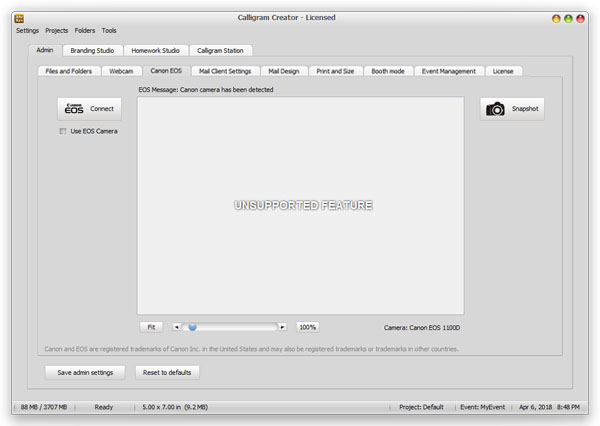The image size is (600, 426).
Task: Go to the Event Management tab
Action: point(449,71)
